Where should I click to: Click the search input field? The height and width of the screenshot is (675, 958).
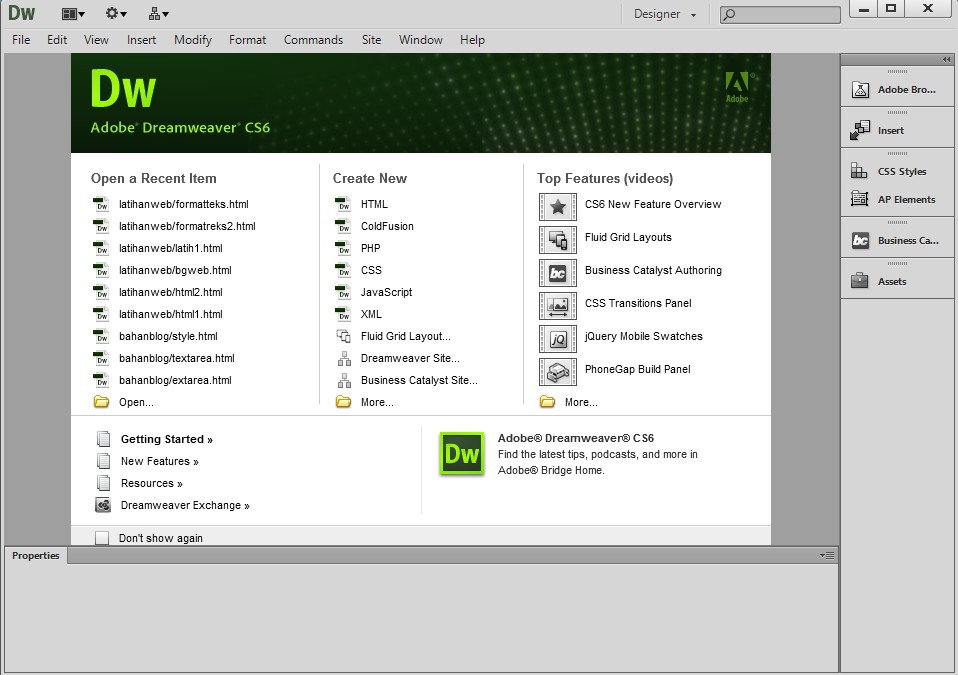(x=780, y=15)
